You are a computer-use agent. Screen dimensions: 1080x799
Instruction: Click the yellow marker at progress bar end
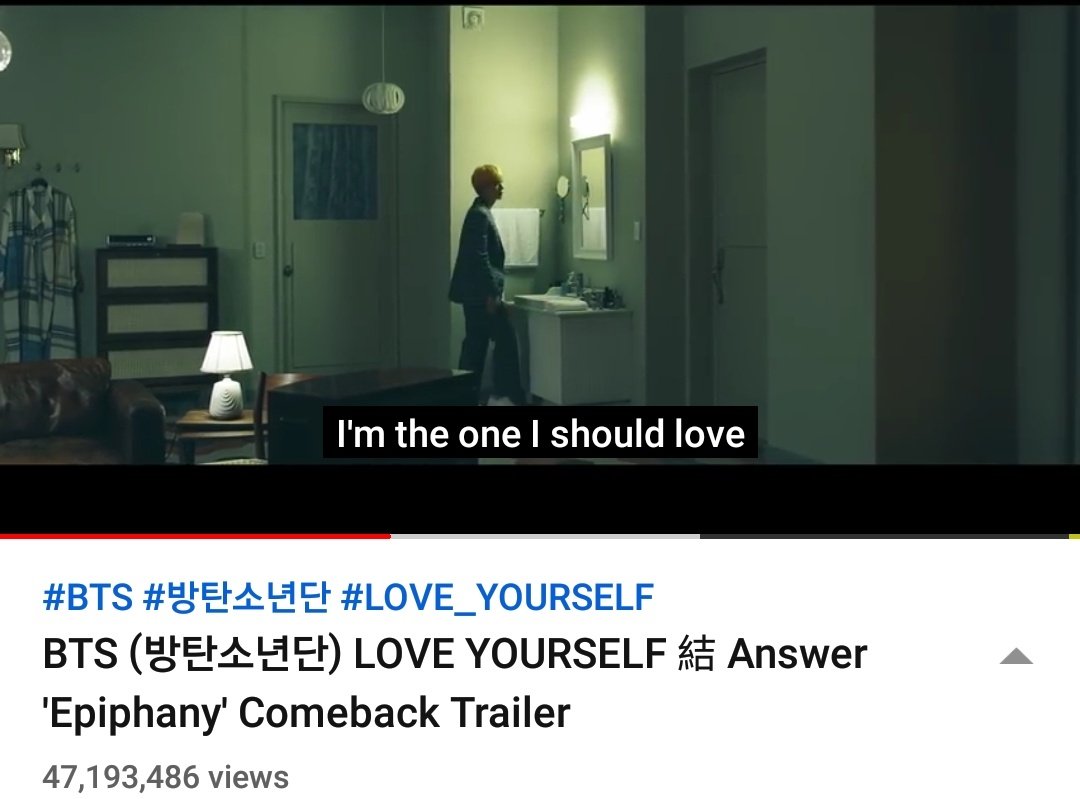(x=1074, y=536)
